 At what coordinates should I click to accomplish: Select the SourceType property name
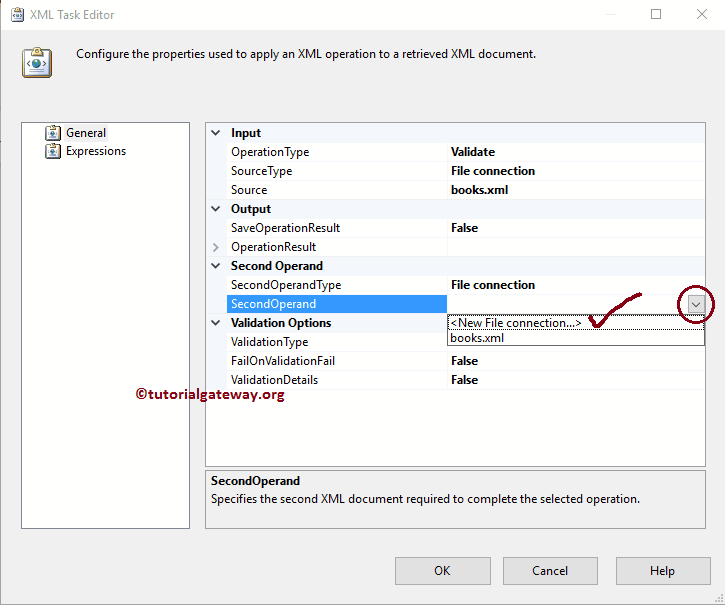click(262, 171)
